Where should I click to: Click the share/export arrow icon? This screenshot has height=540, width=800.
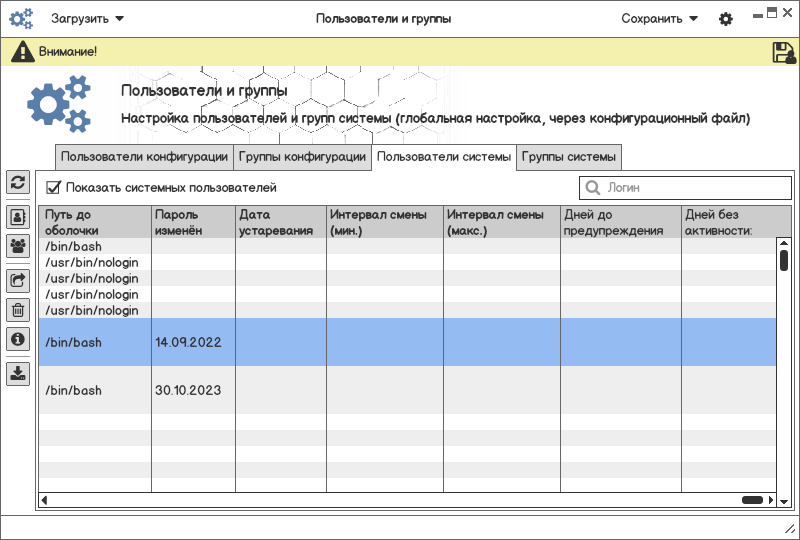click(18, 281)
